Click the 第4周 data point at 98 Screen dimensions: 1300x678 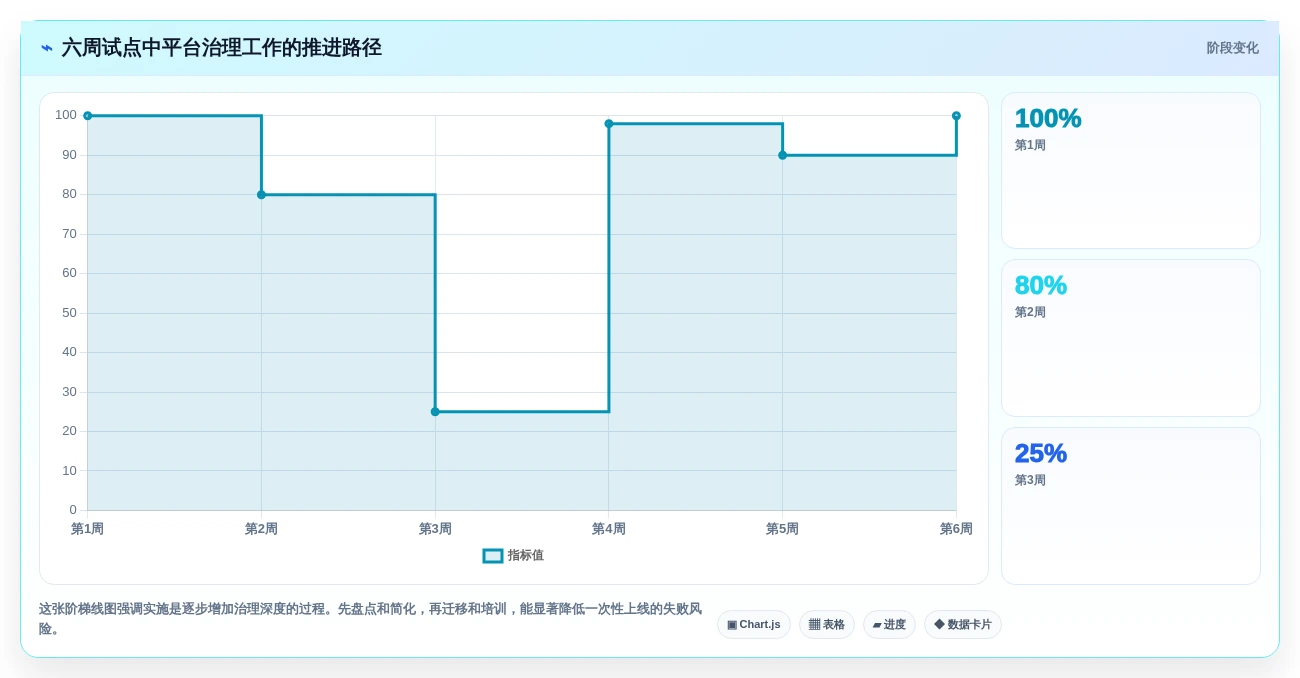[609, 124]
